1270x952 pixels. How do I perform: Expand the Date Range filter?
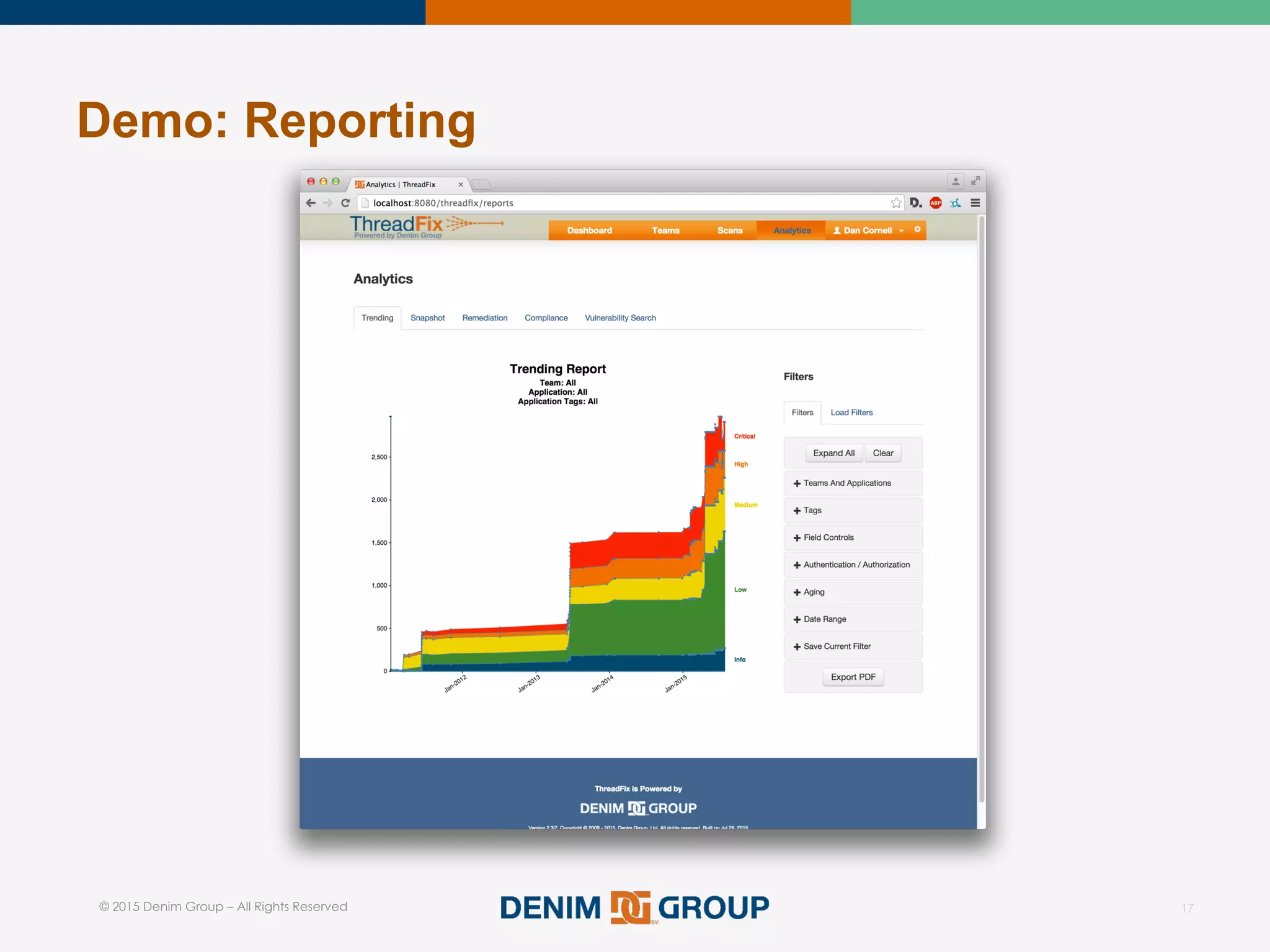click(853, 619)
